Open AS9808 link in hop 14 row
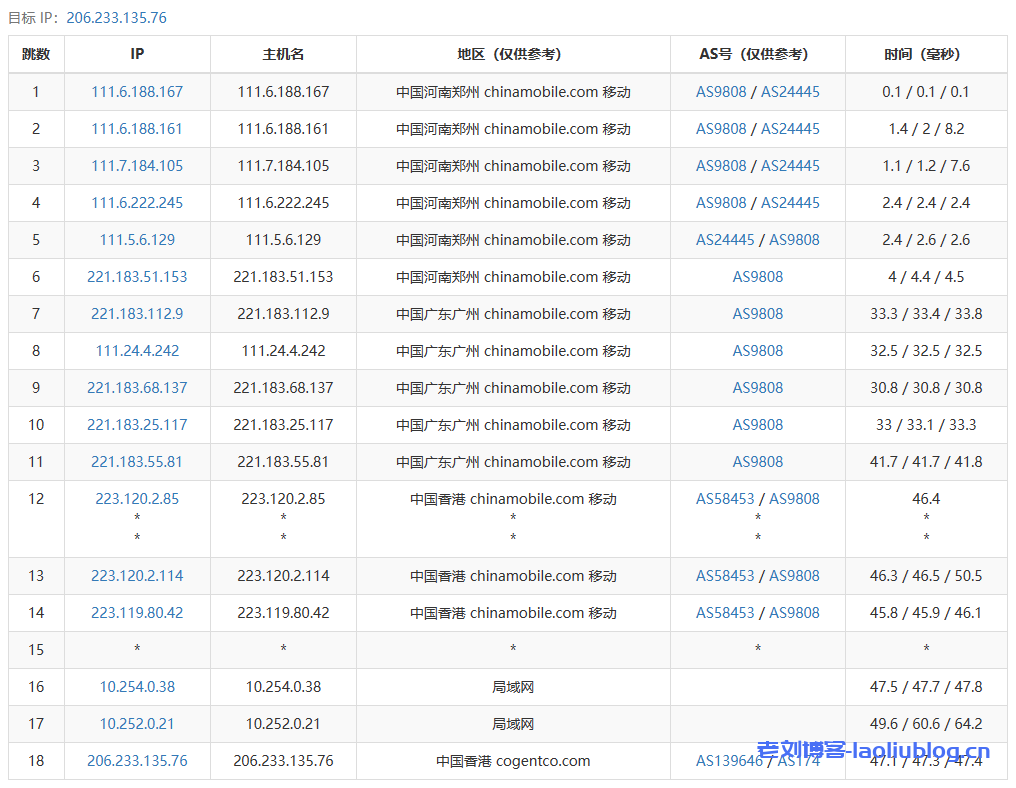The width and height of the screenshot is (1016, 788). [x=794, y=613]
